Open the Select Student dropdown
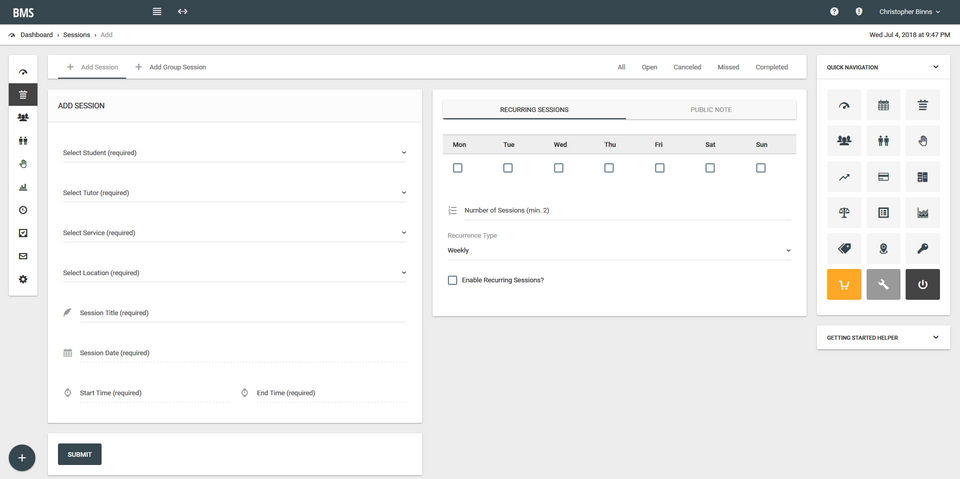Viewport: 960px width, 479px height. click(x=234, y=153)
